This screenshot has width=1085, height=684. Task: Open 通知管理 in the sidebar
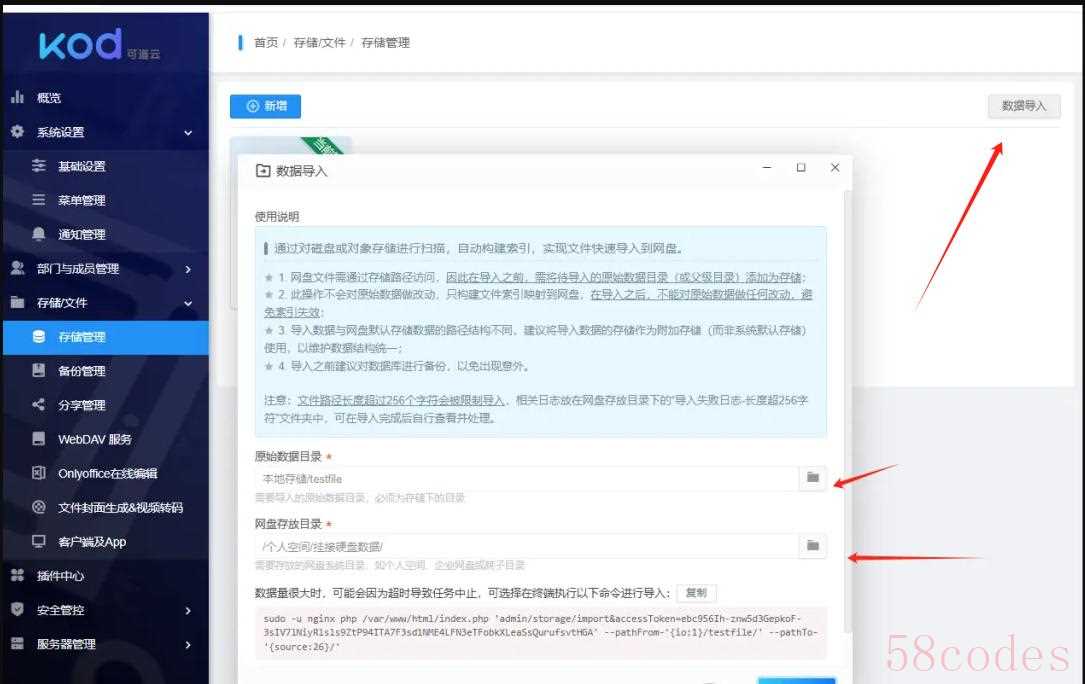click(105, 234)
